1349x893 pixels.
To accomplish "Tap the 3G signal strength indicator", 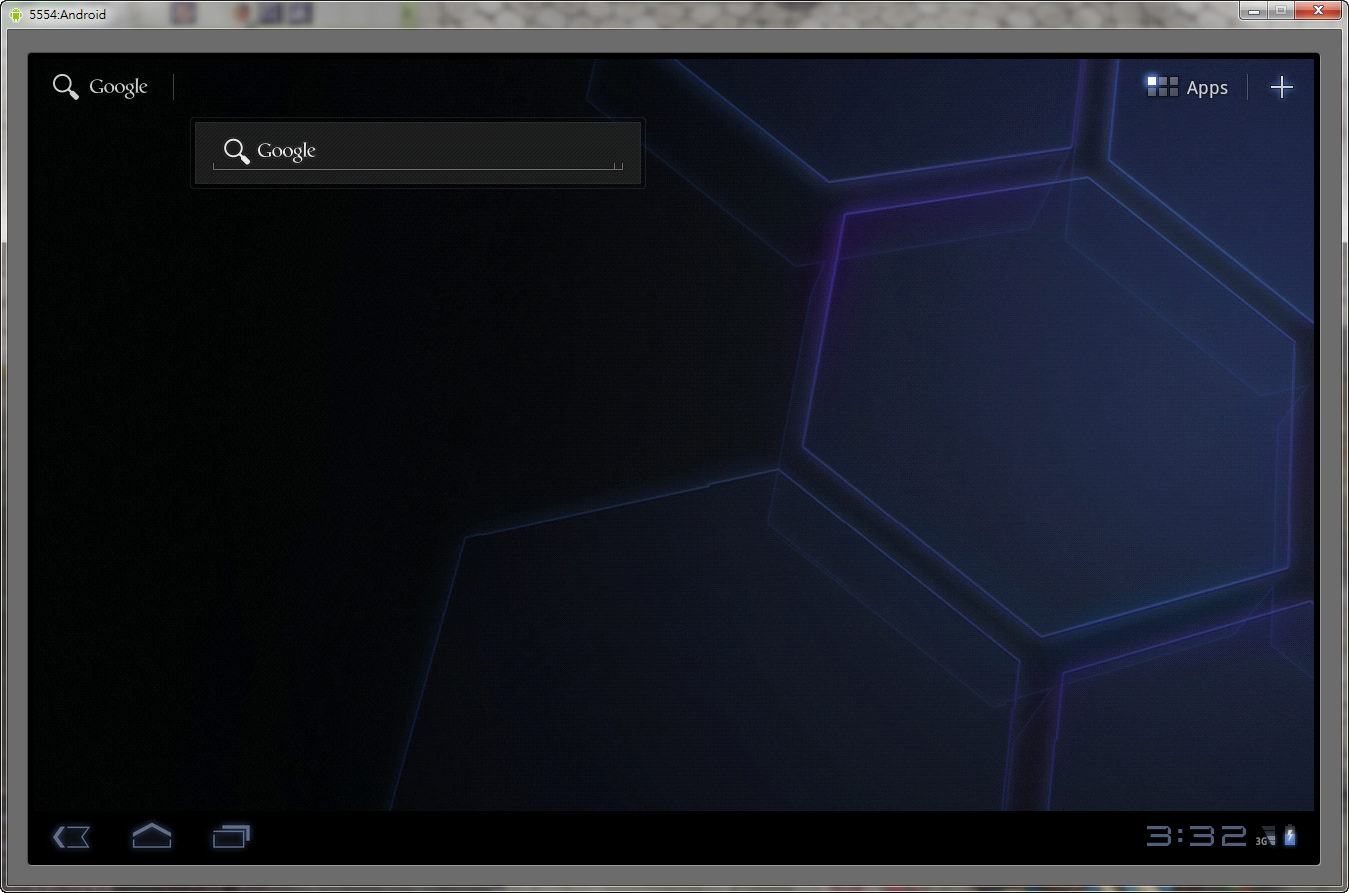I will click(1266, 836).
